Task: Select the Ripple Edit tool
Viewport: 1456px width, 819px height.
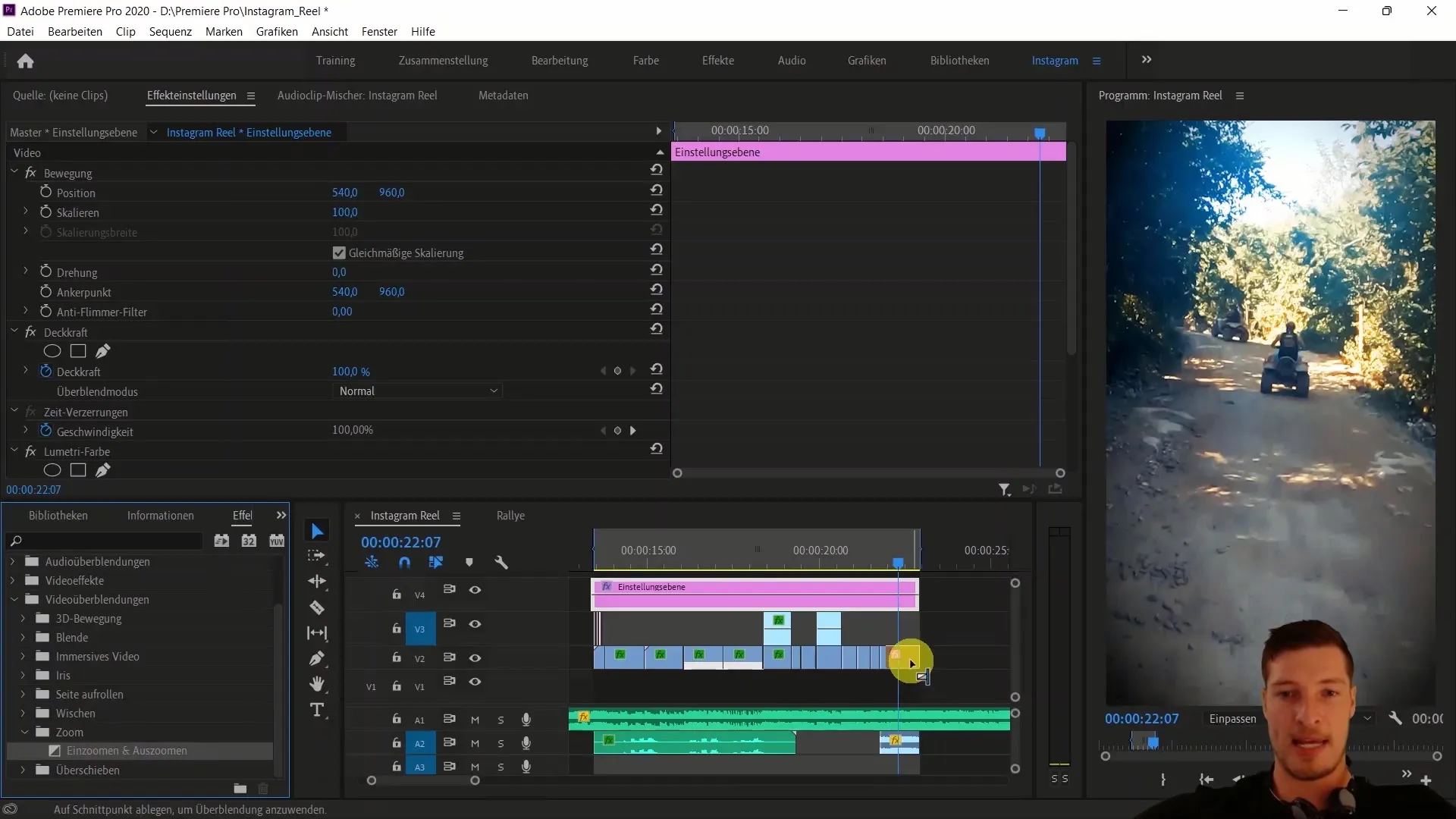Action: tap(317, 582)
